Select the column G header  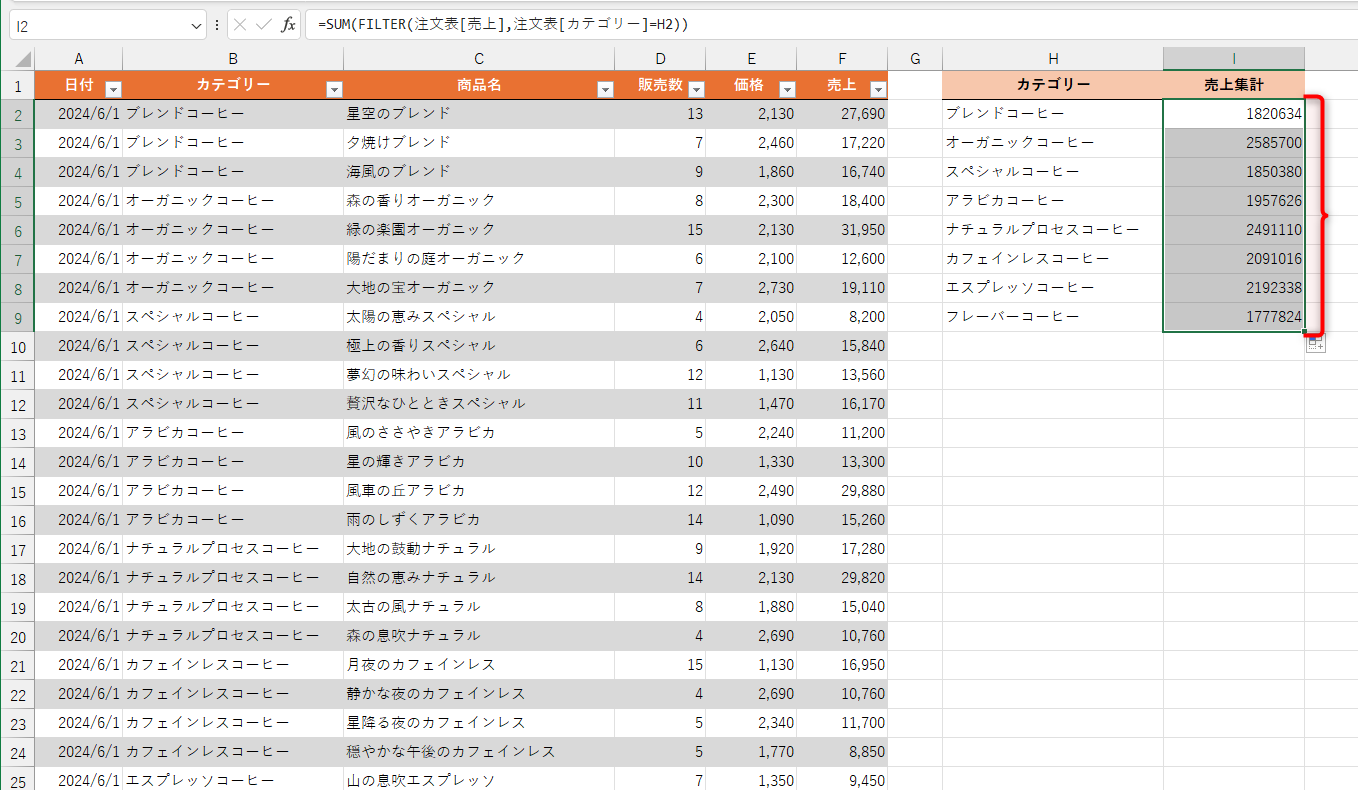click(914, 57)
